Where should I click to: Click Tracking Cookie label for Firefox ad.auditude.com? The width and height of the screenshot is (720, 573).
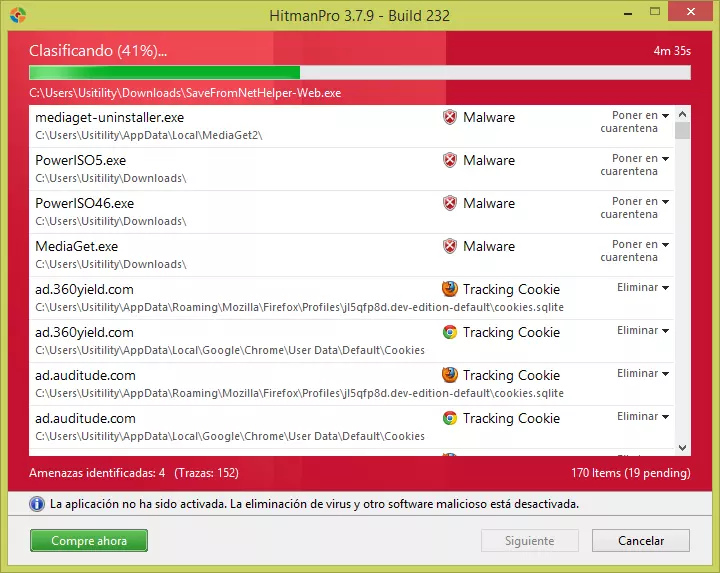(512, 375)
